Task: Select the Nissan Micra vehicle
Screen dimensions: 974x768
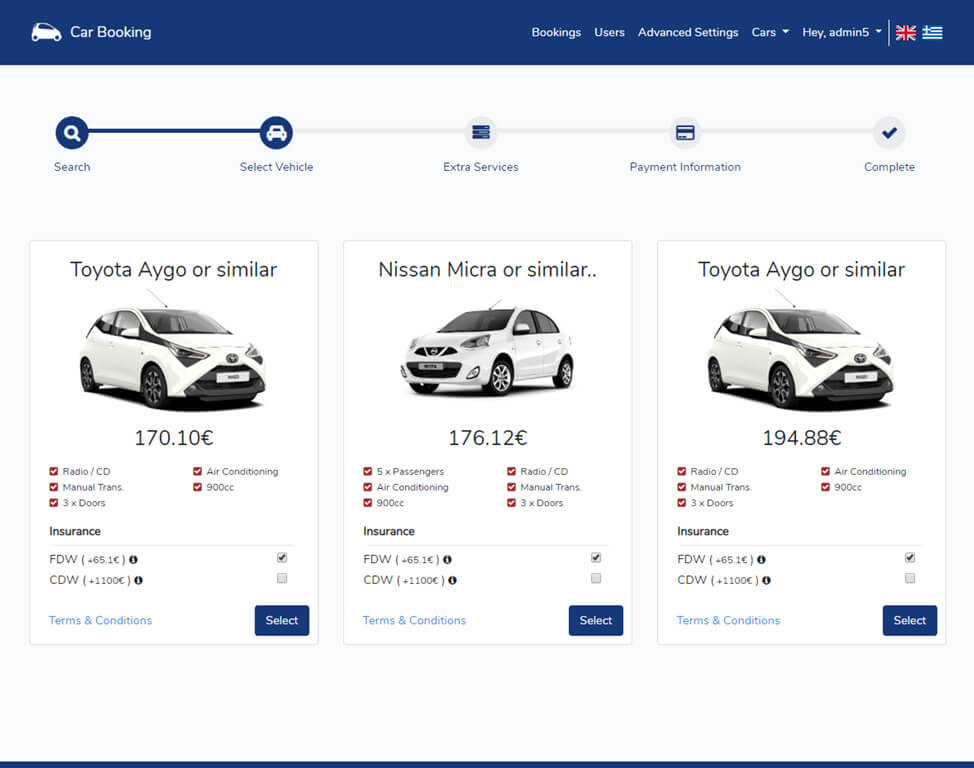Action: click(595, 620)
